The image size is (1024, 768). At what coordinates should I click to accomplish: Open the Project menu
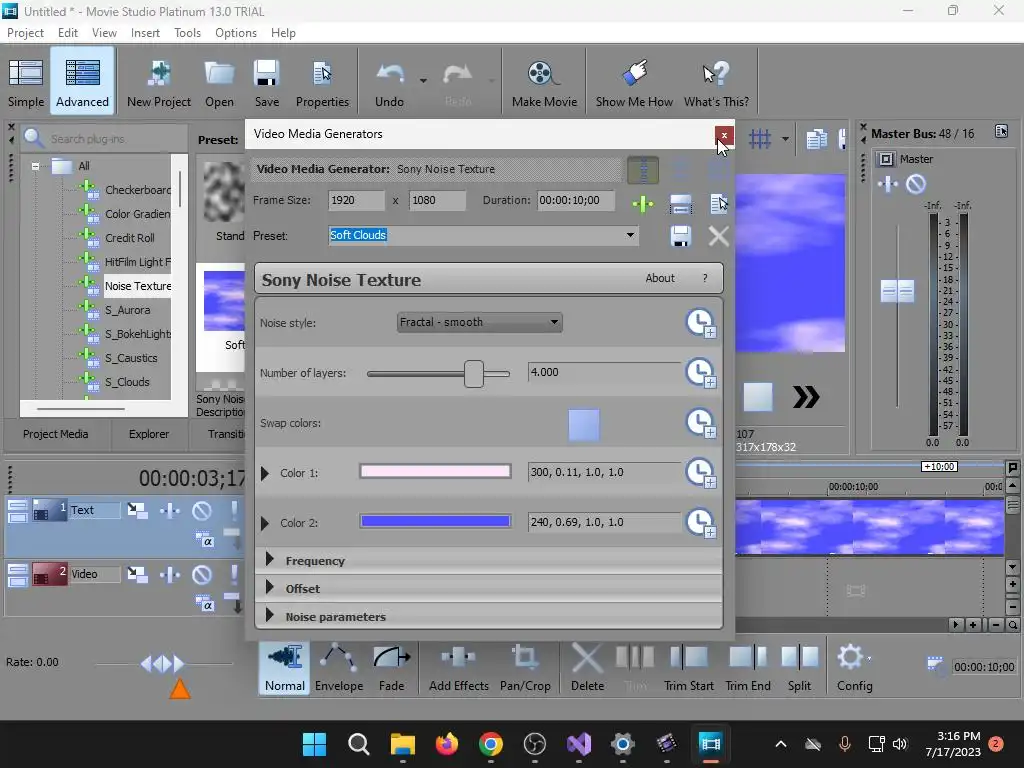click(25, 33)
